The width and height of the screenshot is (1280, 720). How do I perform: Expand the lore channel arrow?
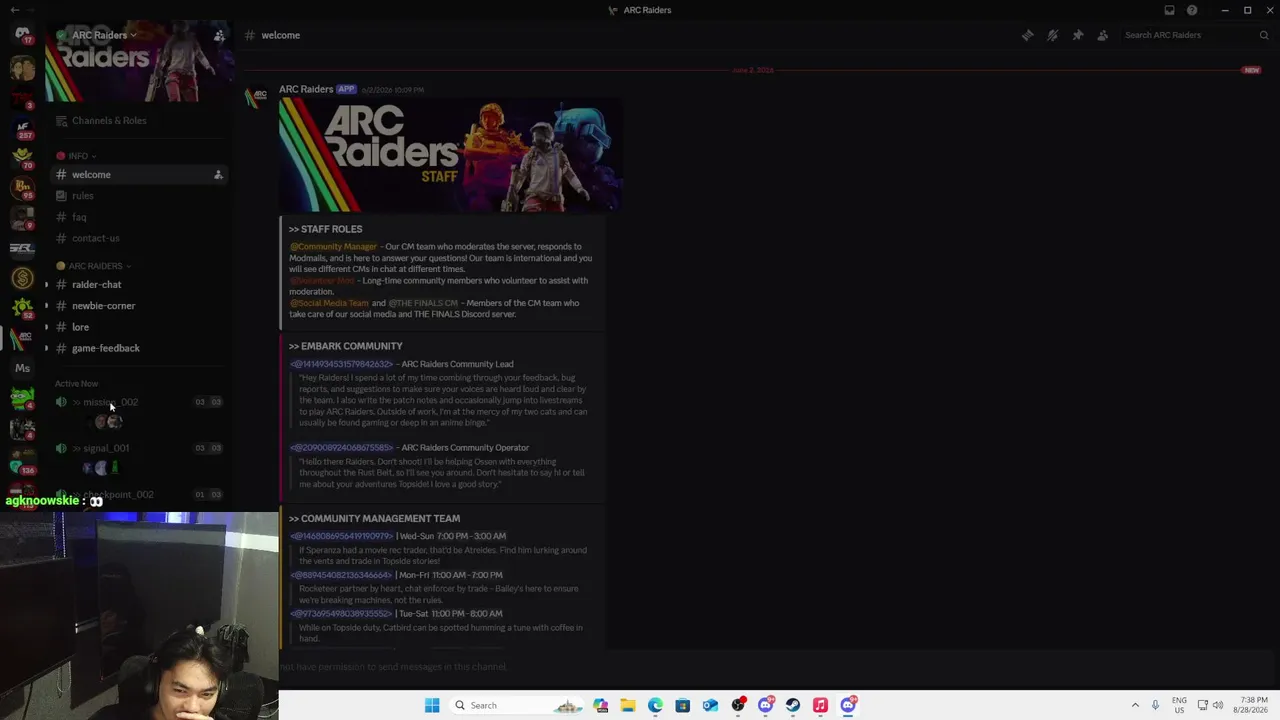tap(46, 327)
